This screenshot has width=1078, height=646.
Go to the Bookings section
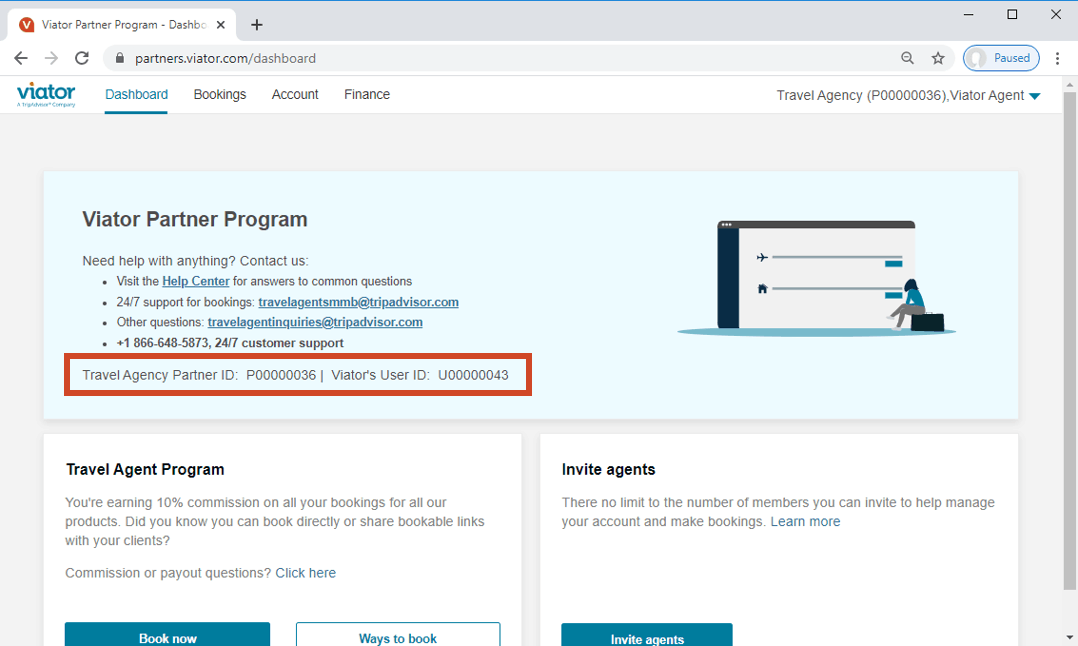[x=220, y=95]
